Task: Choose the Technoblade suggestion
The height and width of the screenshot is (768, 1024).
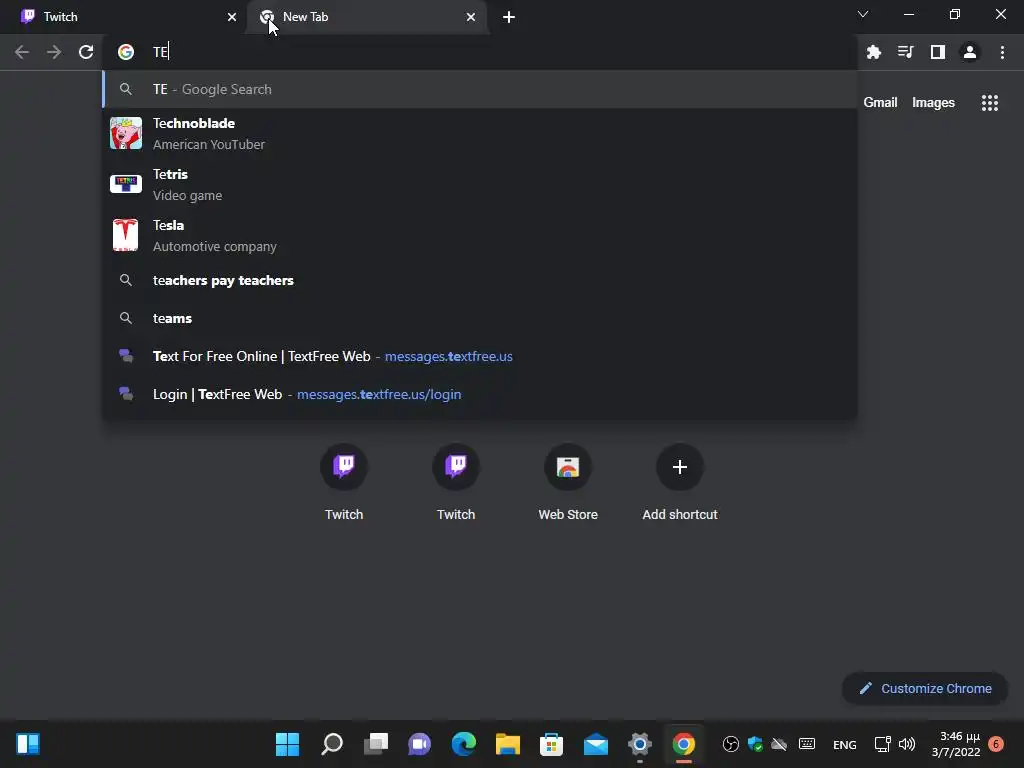Action: [x=480, y=134]
